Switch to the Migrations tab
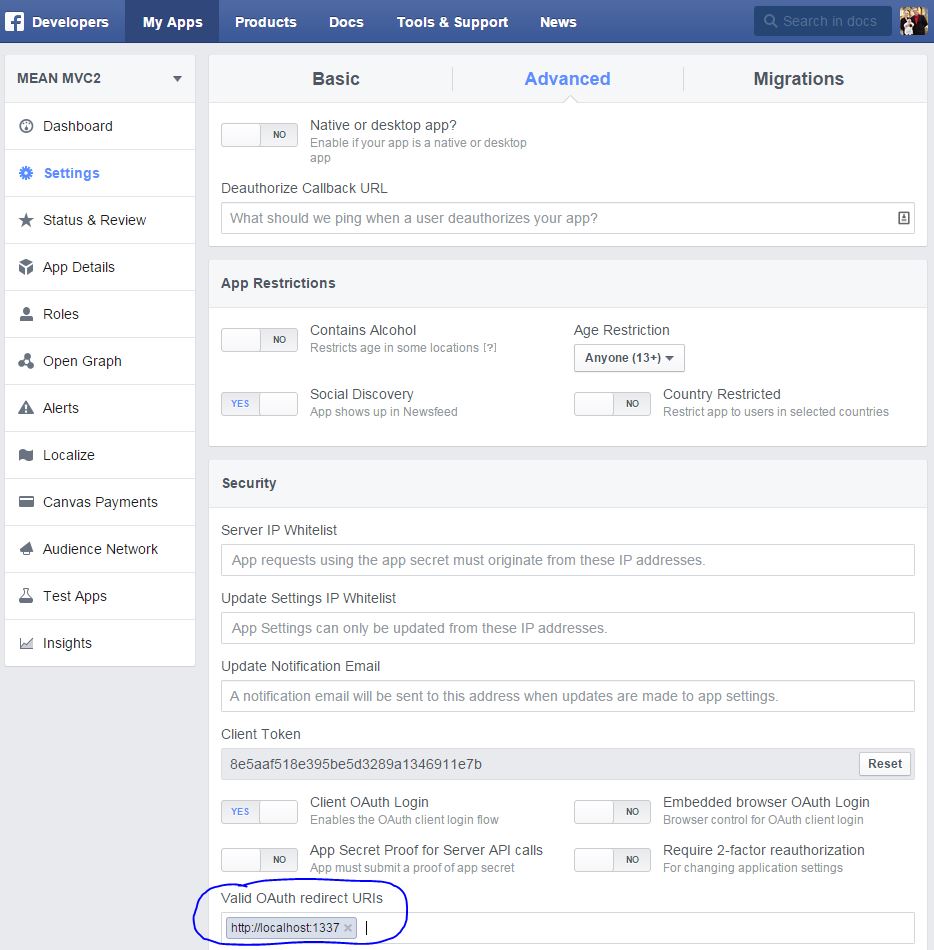Screen dimensions: 934x950 798,79
